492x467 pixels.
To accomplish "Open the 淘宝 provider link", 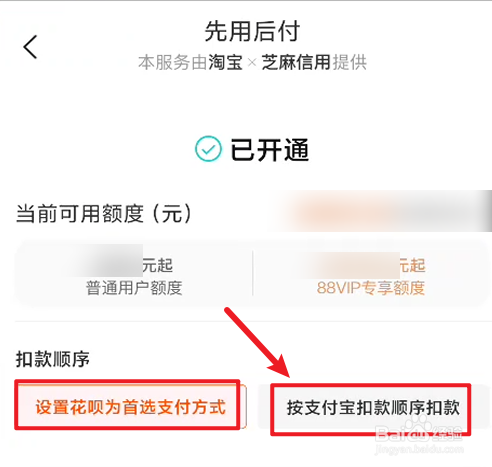I will tap(225, 62).
